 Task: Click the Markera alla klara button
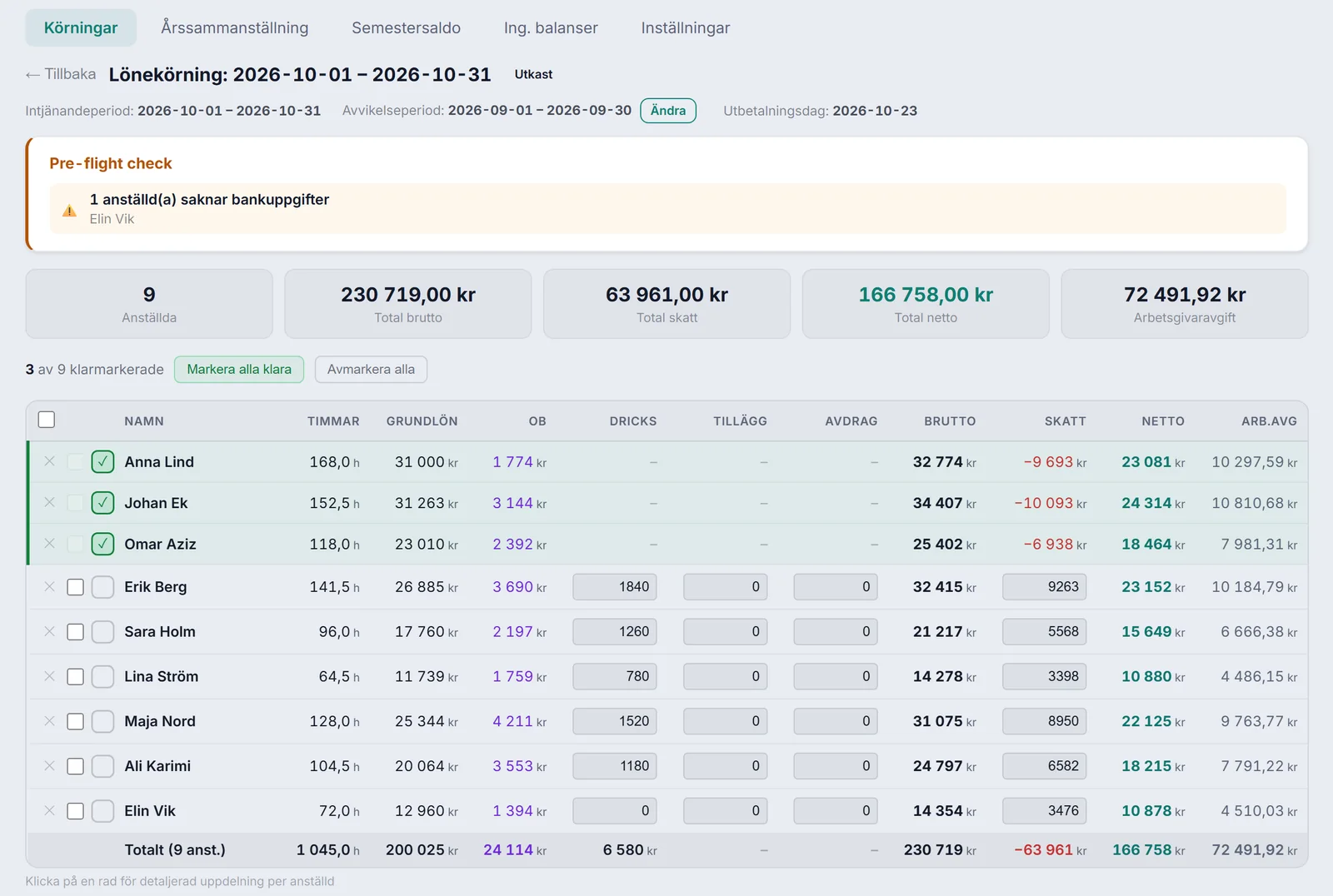pos(239,370)
